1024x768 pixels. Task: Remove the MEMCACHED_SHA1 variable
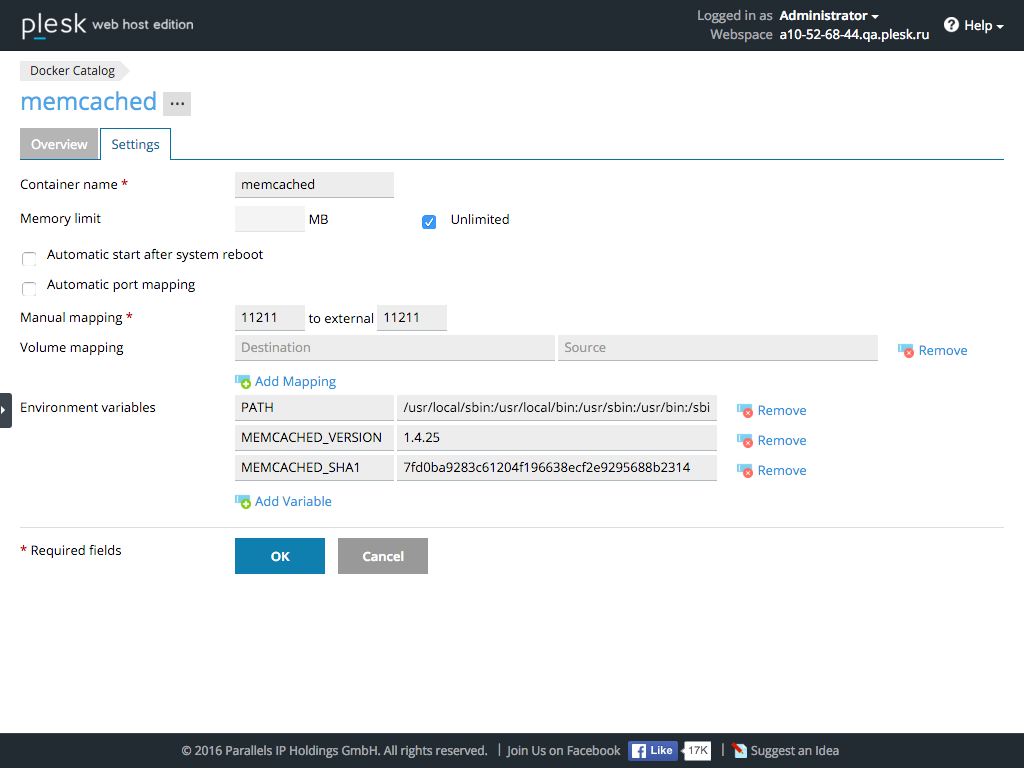(771, 470)
